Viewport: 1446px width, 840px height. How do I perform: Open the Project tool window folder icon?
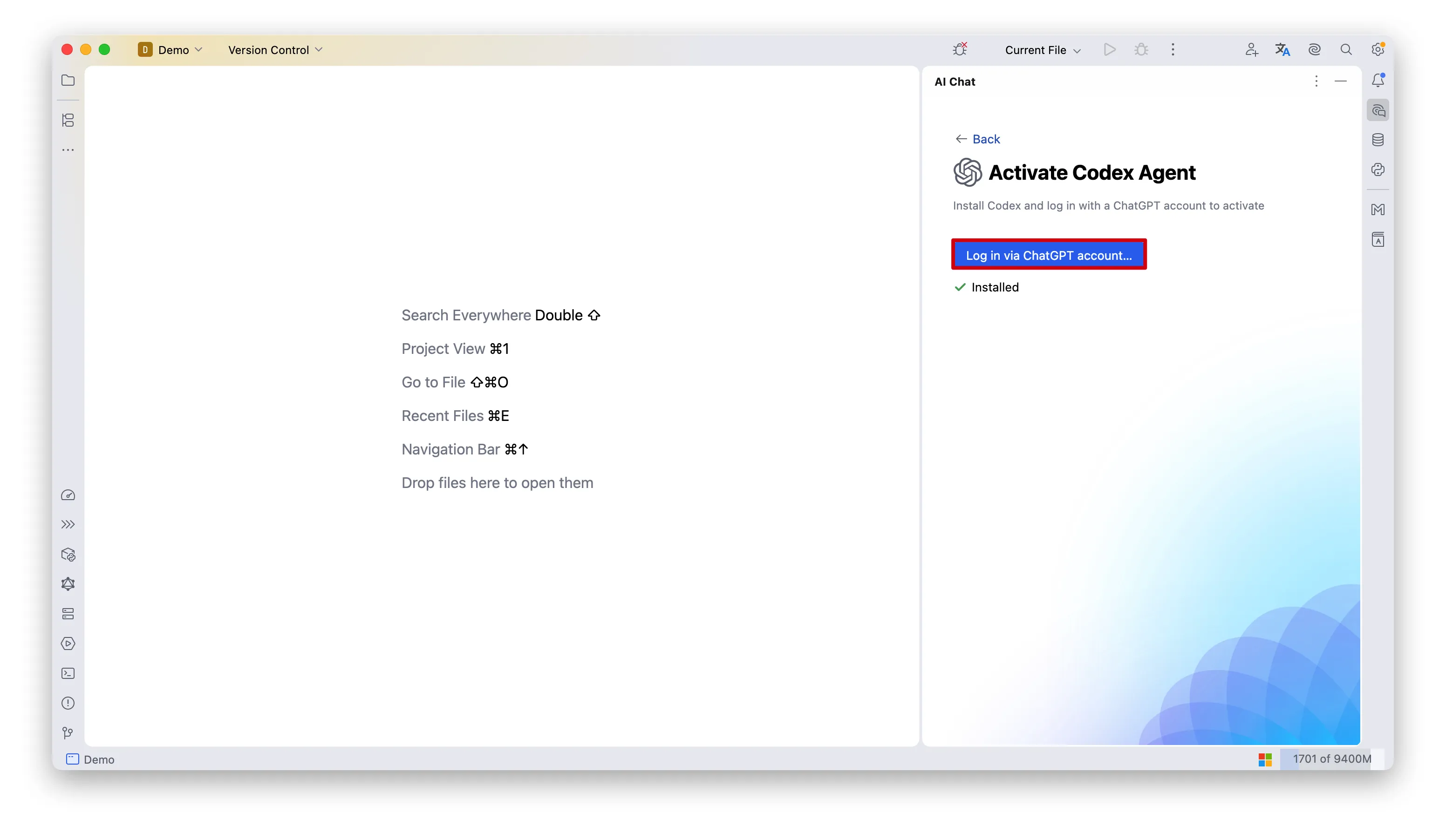click(68, 80)
